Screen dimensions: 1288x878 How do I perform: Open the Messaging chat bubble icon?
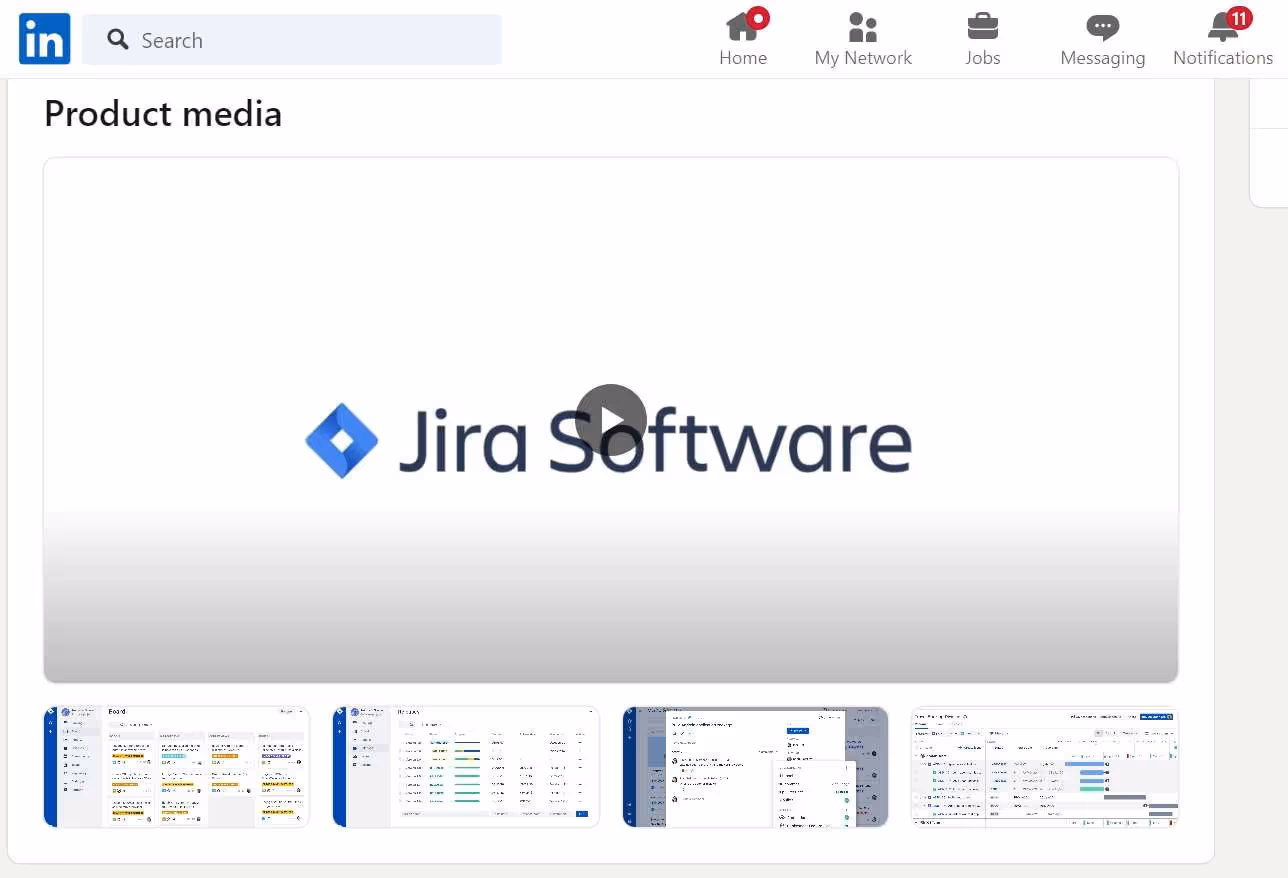(x=1102, y=27)
